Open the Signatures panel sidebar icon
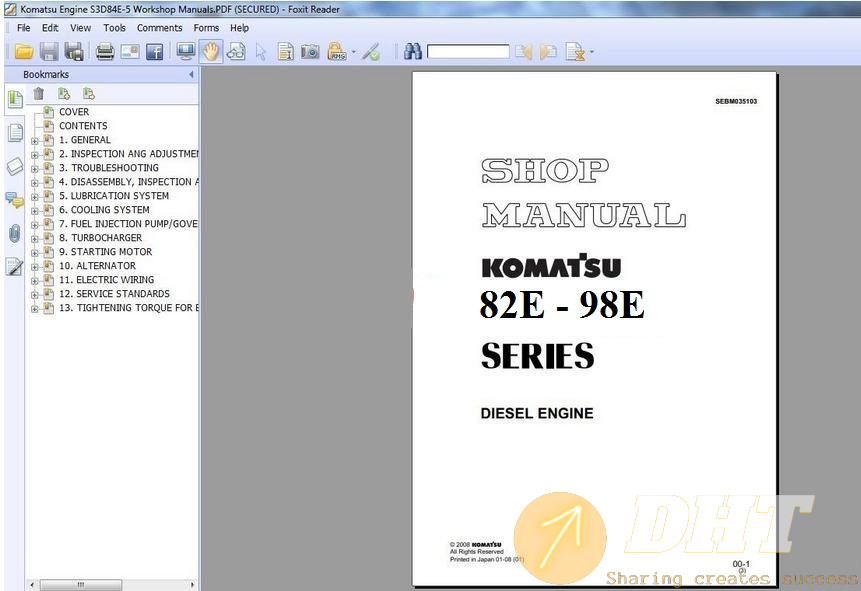Screen dimensions: 861x591 [x=14, y=267]
